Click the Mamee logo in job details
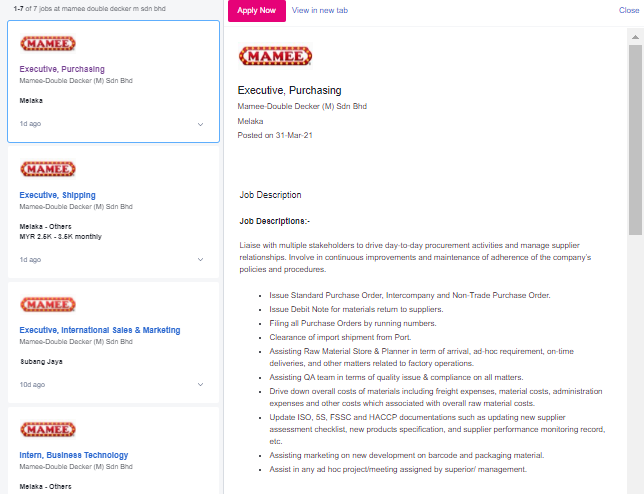This screenshot has width=644, height=494. [275, 56]
